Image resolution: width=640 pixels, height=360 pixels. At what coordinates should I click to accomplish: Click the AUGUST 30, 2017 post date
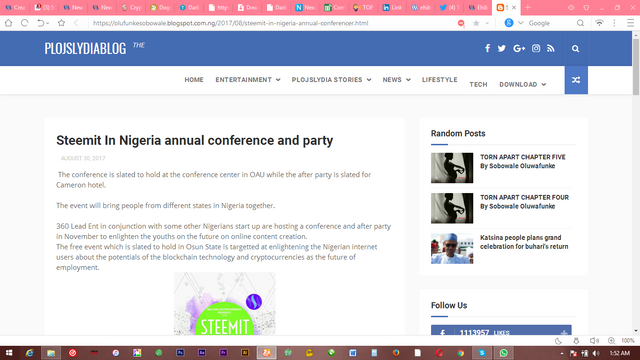coord(83,158)
